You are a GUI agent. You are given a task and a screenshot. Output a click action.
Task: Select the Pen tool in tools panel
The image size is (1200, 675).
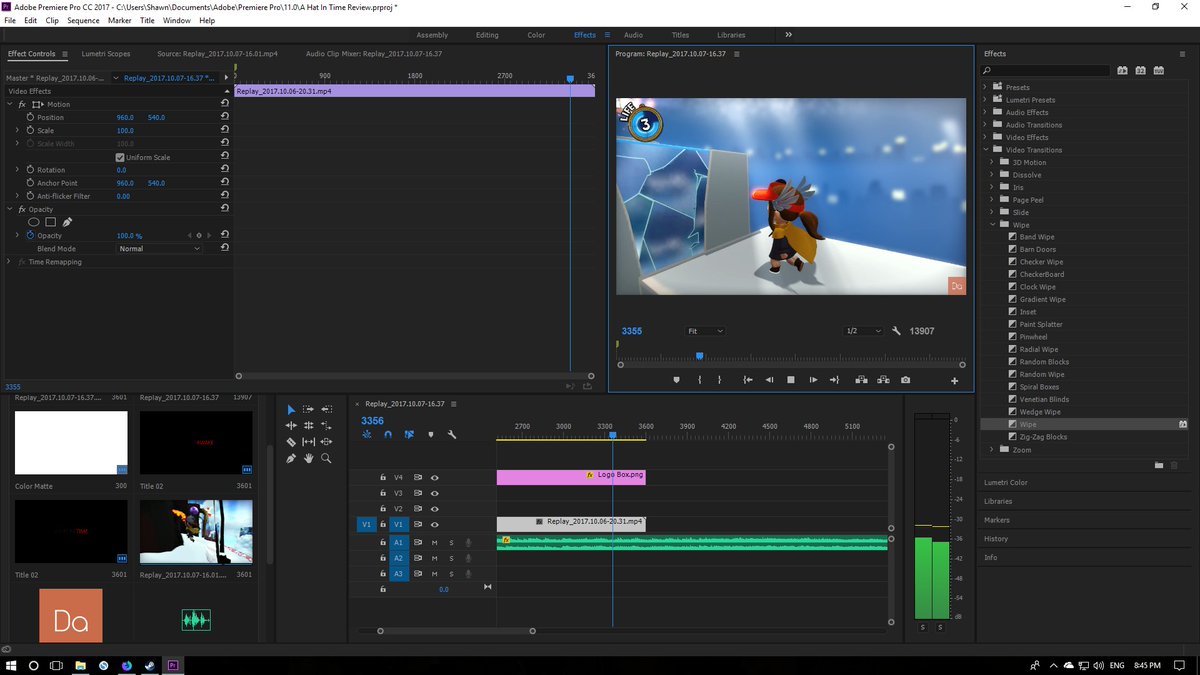click(x=291, y=458)
